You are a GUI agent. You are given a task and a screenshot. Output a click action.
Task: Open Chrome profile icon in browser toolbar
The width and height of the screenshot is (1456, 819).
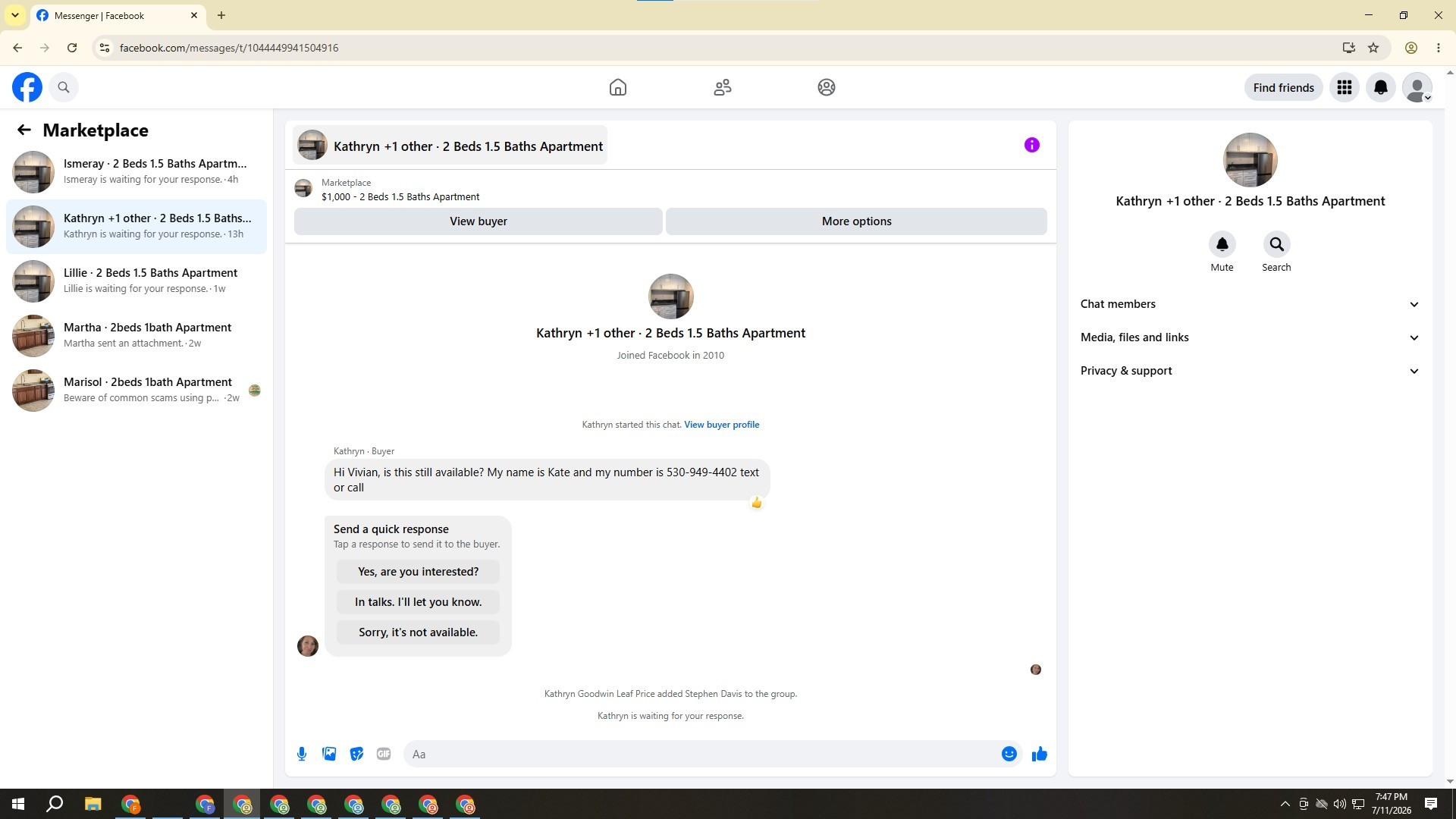1411,48
